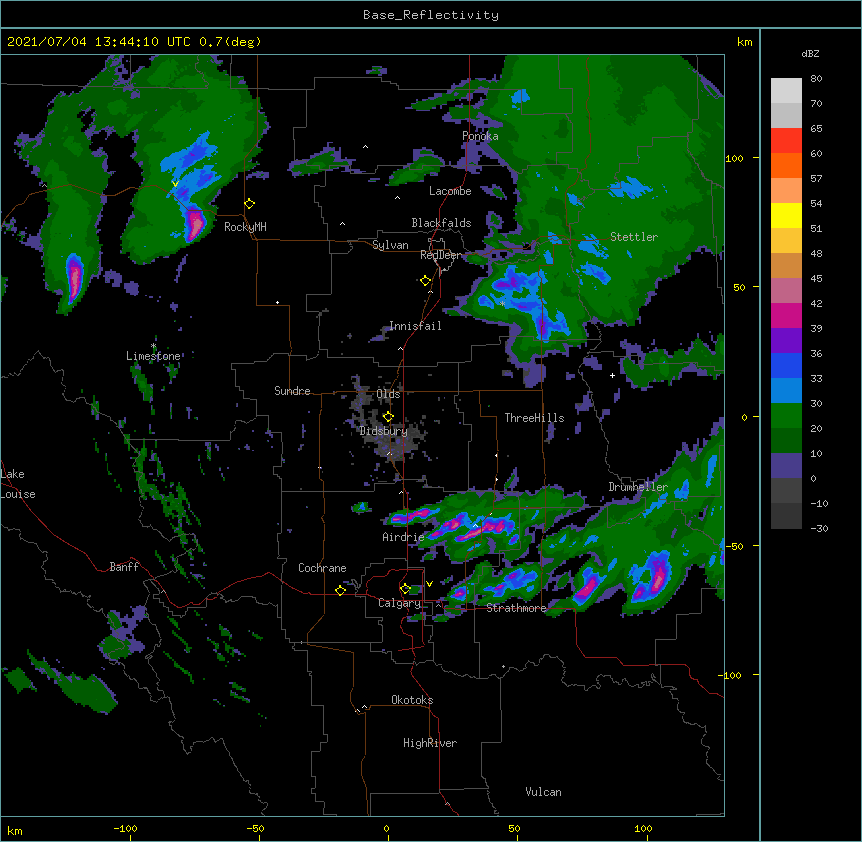This screenshot has height=842, width=862.
Task: Select the light blue 30-33 dBZ swatch
Action: coord(786,391)
